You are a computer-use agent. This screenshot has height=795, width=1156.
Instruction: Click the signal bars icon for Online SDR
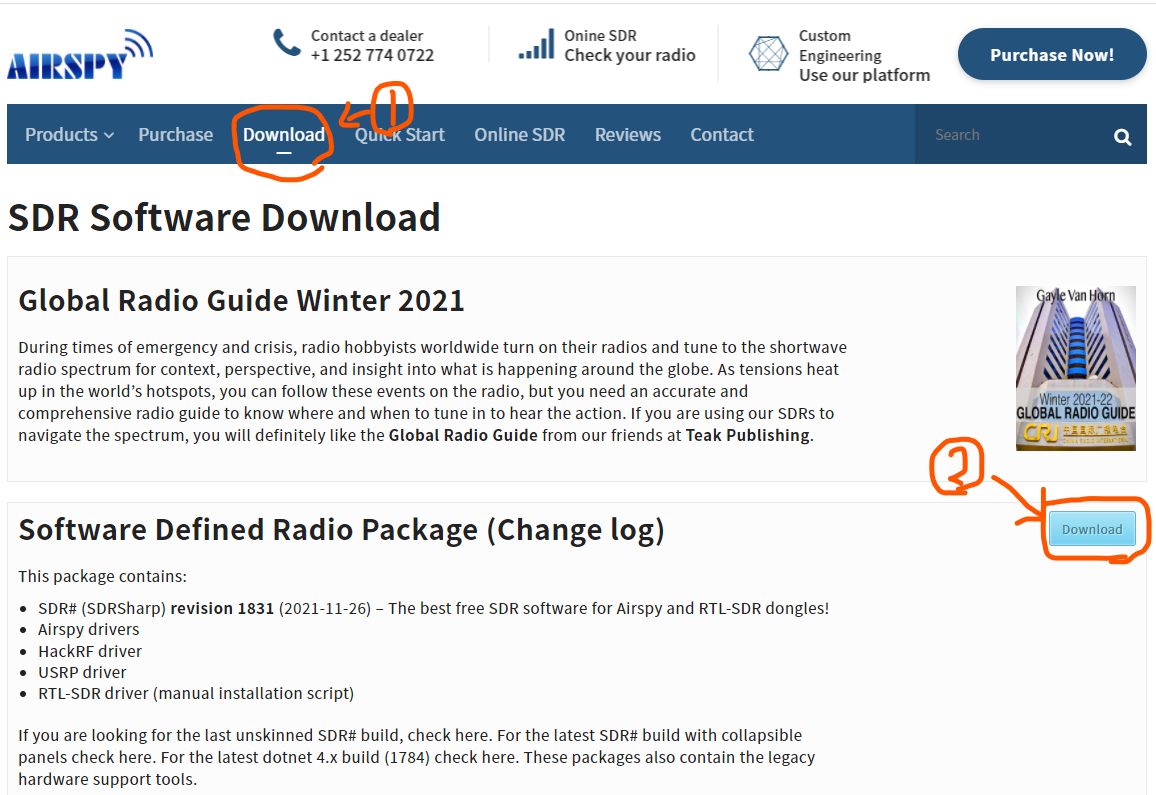[536, 44]
